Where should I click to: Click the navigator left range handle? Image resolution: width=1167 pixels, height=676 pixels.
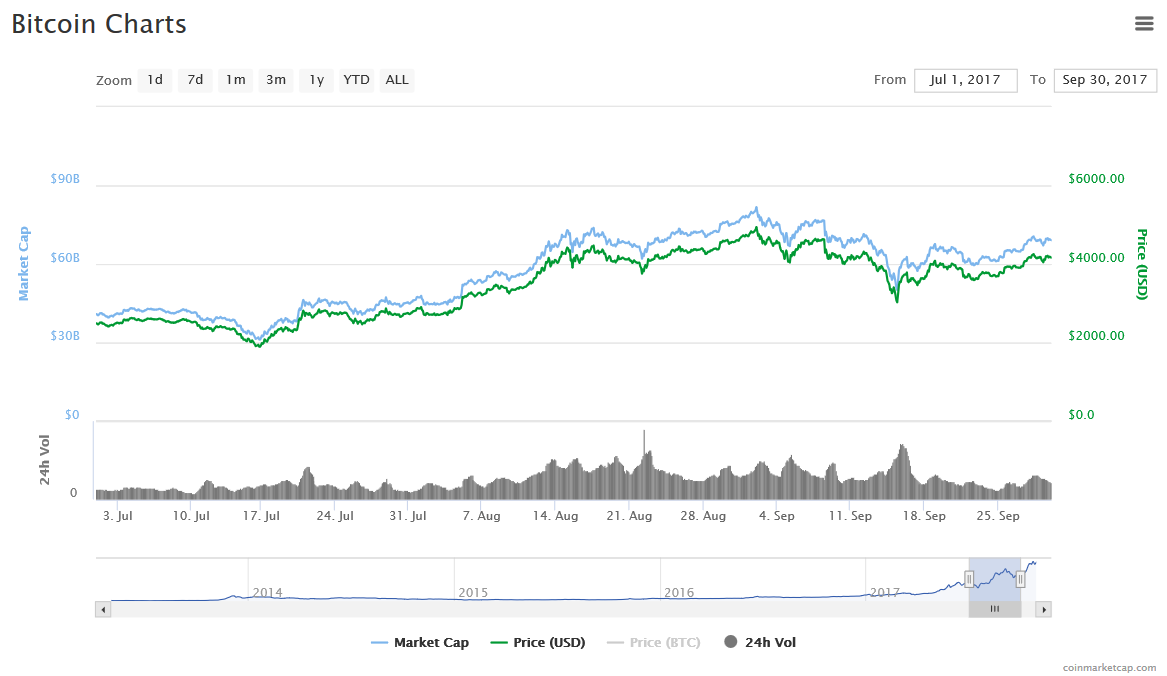pos(969,579)
